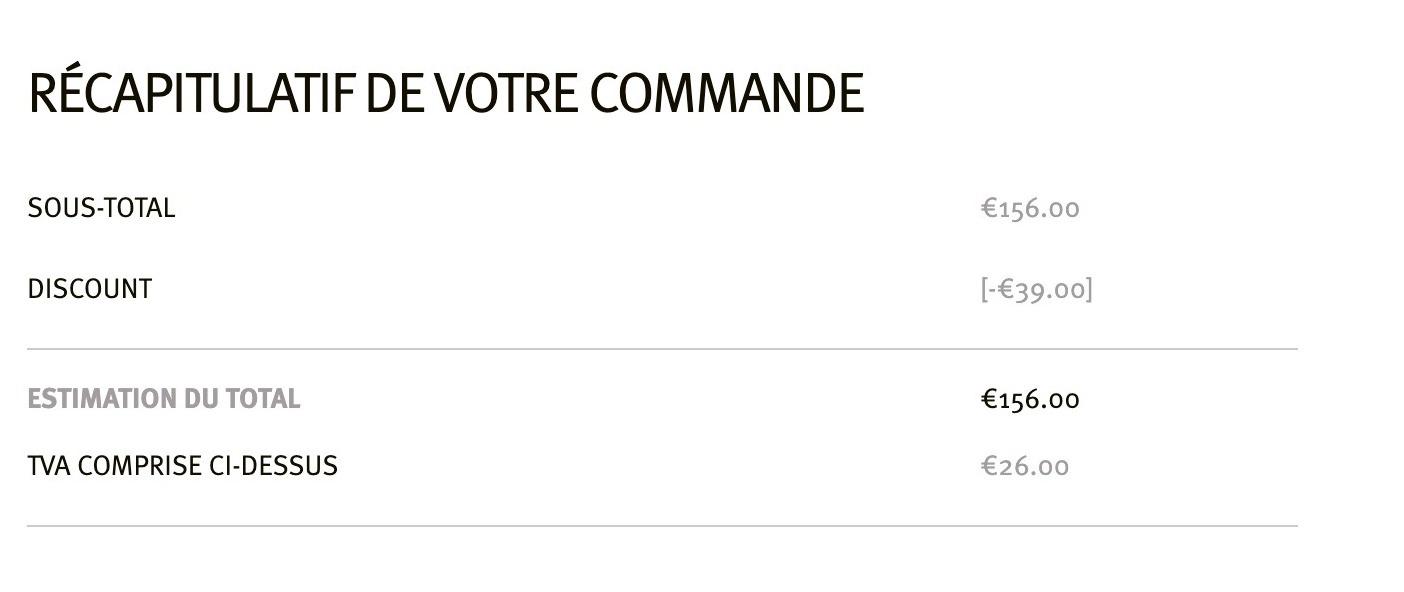The height and width of the screenshot is (592, 1404).
Task: Click the divider line below the Discount row
Action: click(x=662, y=349)
